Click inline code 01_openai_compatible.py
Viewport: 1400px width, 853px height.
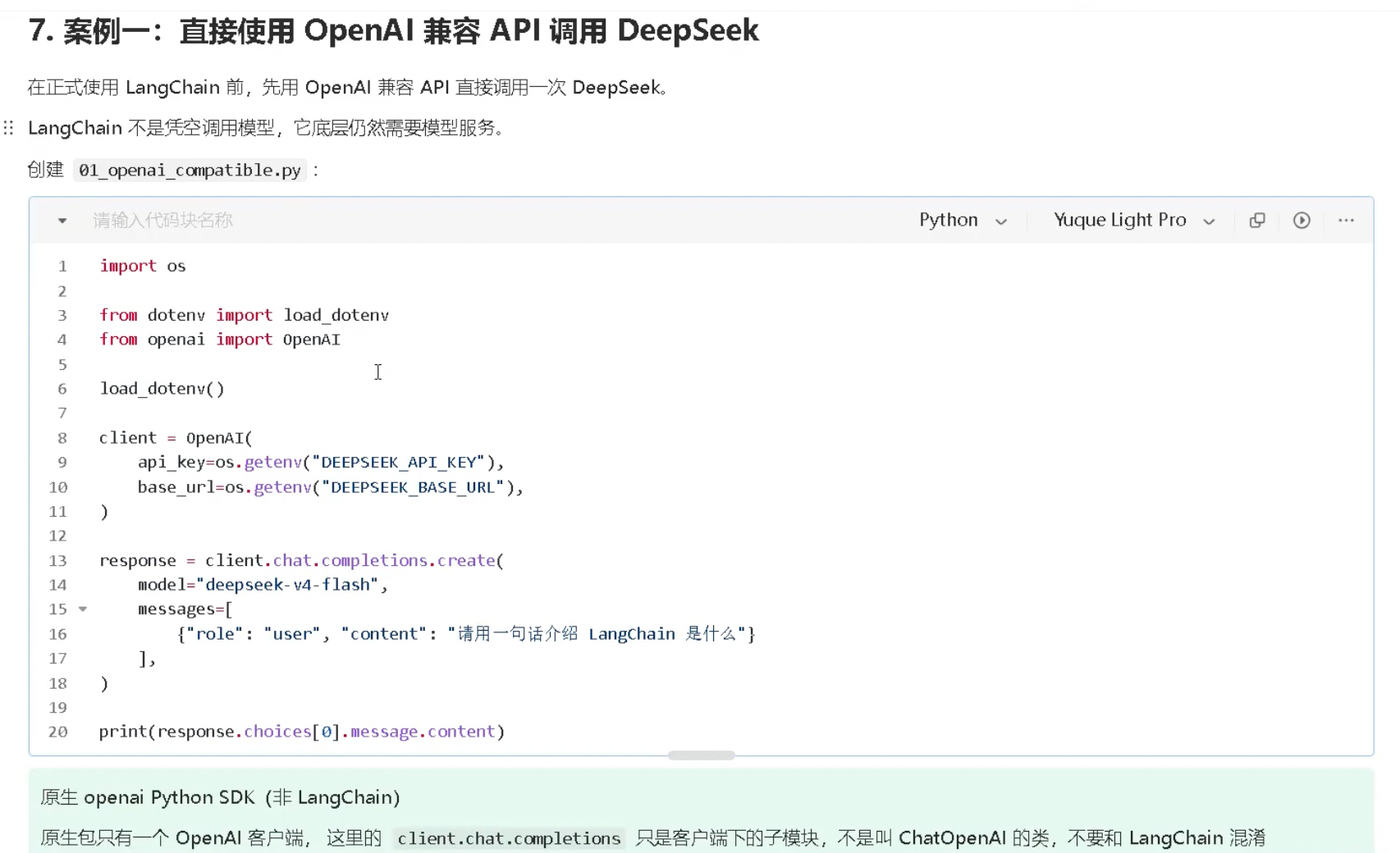click(190, 170)
